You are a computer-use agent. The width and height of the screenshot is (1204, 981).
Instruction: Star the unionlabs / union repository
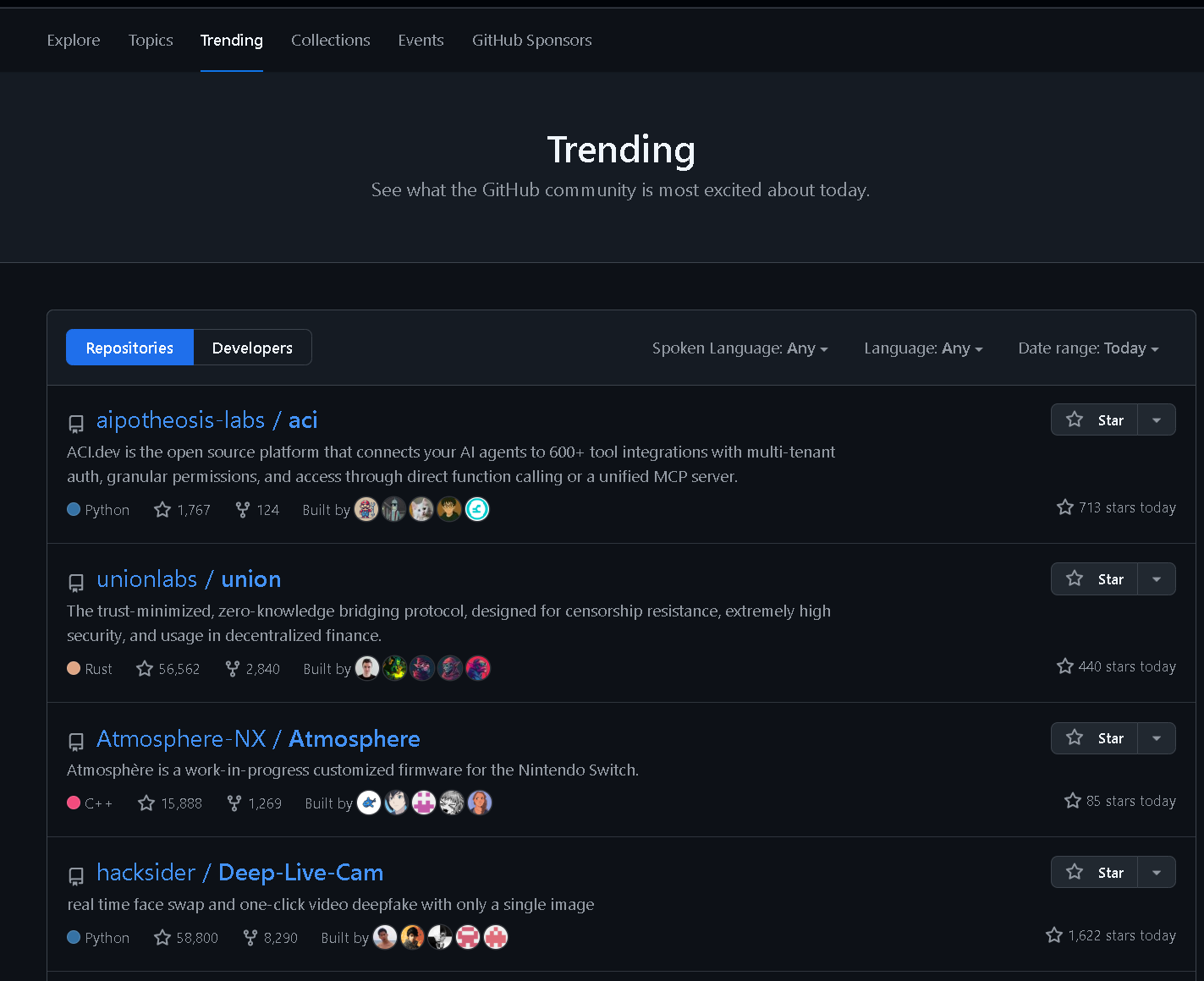click(1095, 578)
